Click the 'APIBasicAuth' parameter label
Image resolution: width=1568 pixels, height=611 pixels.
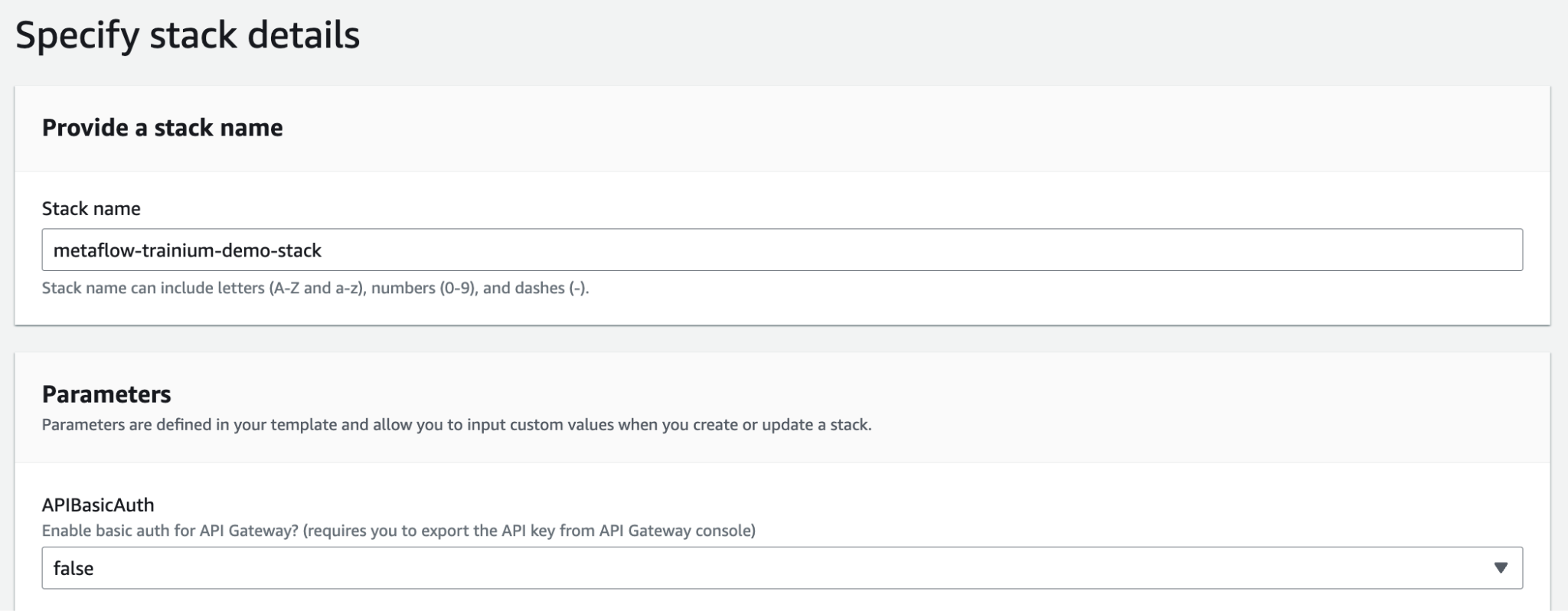(x=98, y=505)
